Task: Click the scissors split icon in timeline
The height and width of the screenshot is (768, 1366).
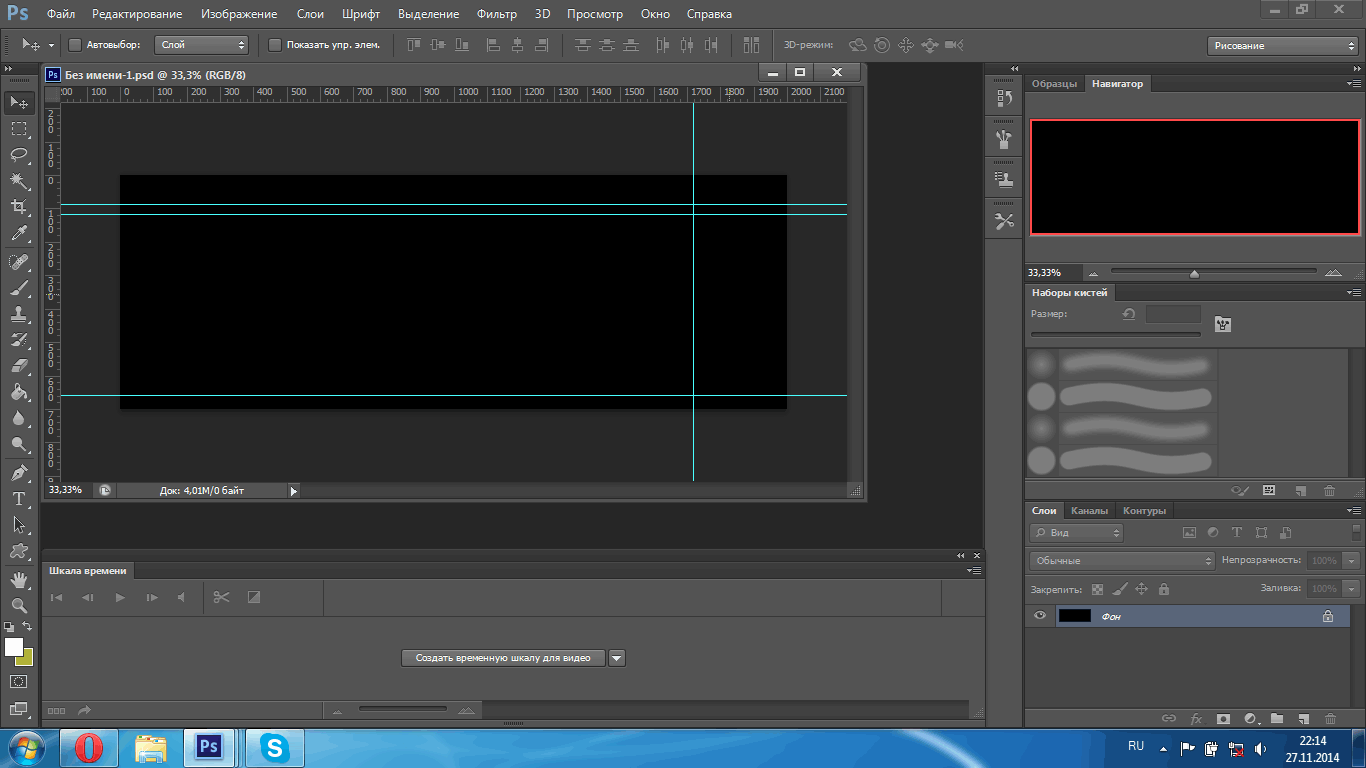Action: (221, 597)
